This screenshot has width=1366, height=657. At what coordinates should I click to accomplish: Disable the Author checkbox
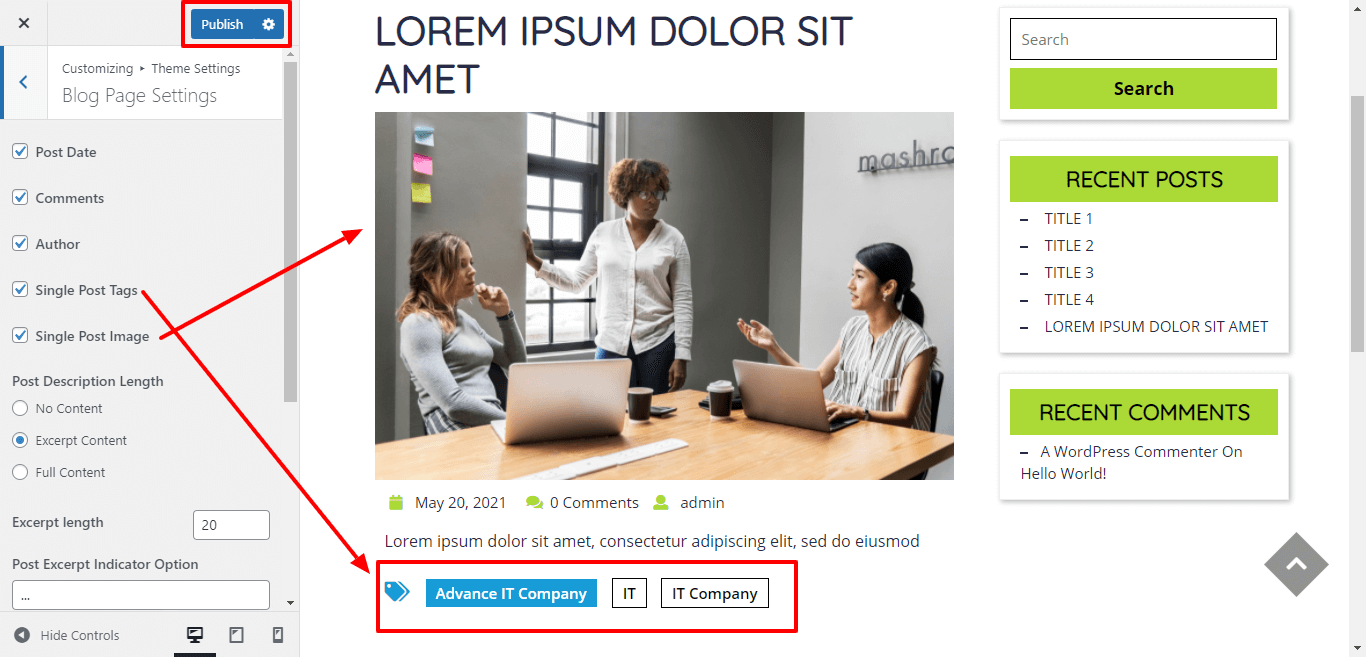[20, 244]
